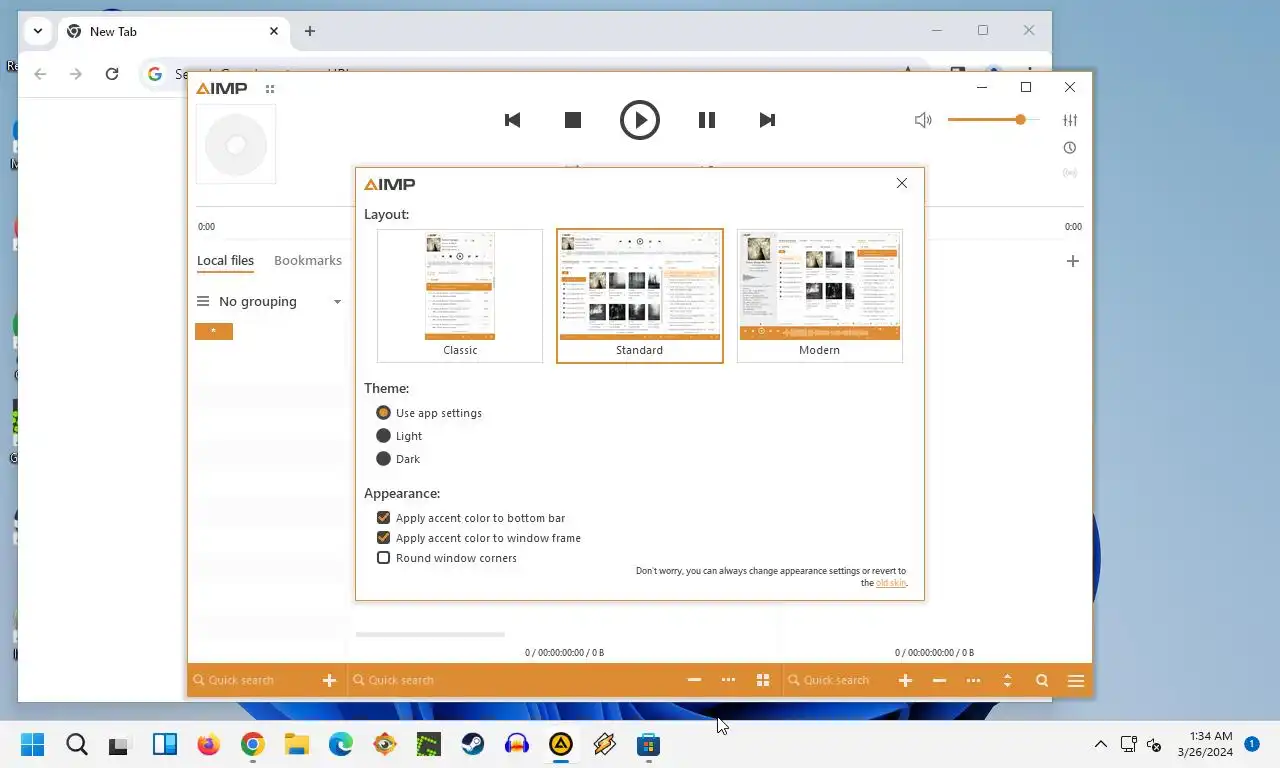Viewport: 1280px width, 768px height.
Task: Click the magnifier icon beside the hamburger menu
Action: point(1042,680)
